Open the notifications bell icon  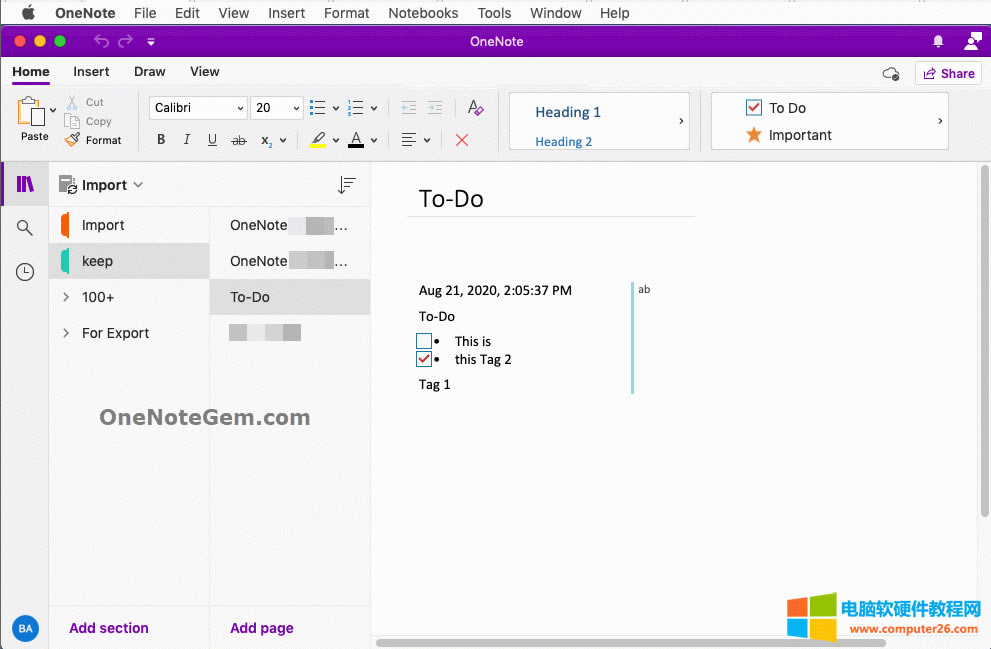(x=938, y=41)
